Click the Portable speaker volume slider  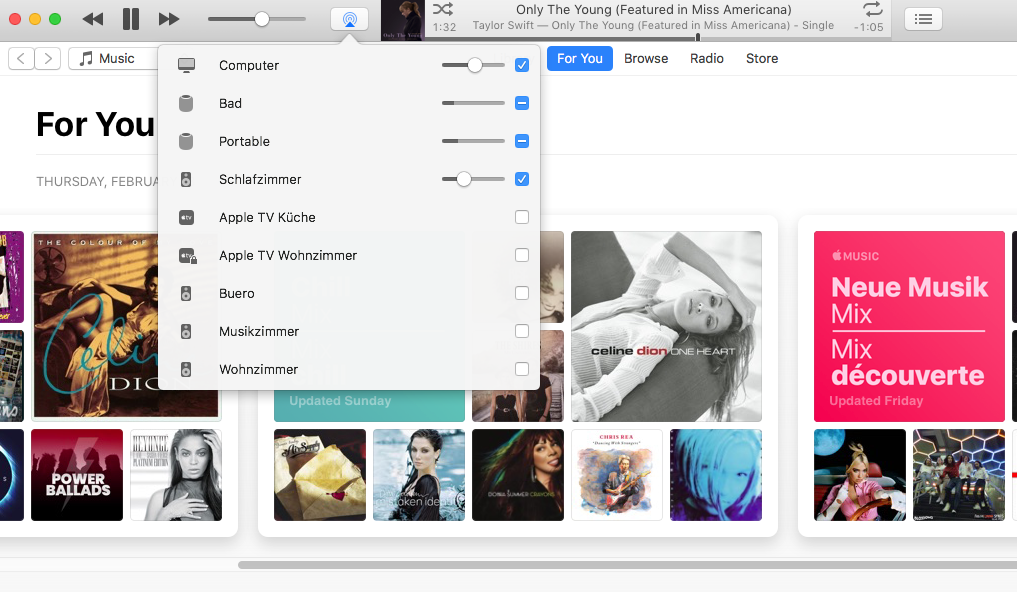pyautogui.click(x=473, y=141)
